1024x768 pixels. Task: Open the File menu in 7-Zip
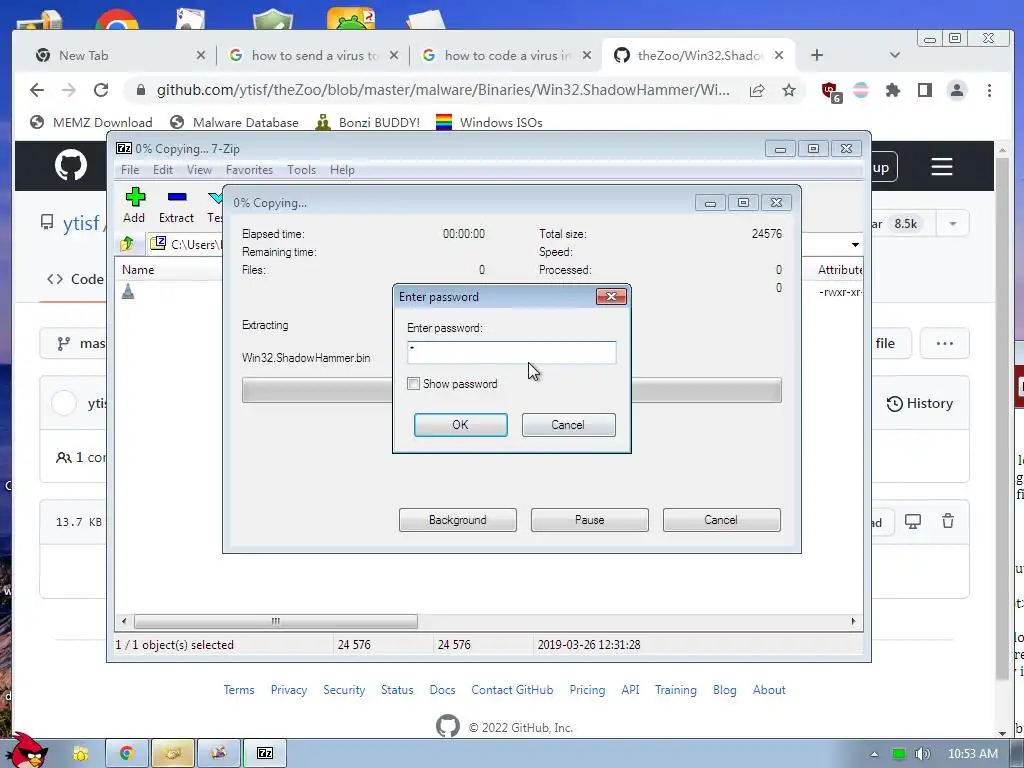point(130,170)
